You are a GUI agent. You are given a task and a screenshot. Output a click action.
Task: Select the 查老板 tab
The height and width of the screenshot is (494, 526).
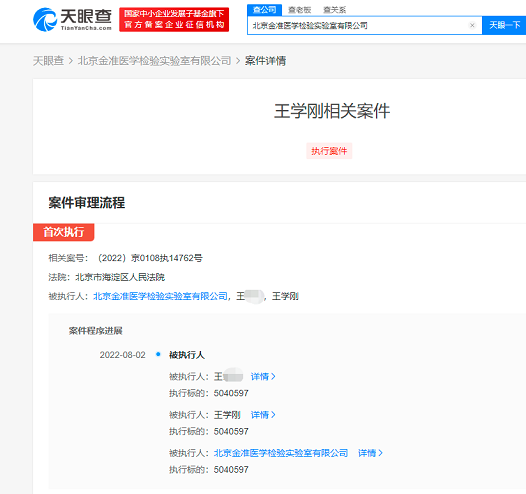(x=300, y=10)
